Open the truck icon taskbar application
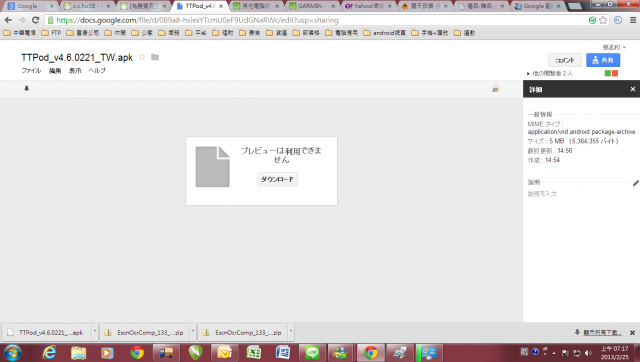Viewport: 640px width, 362px height. pyautogui.click(x=166, y=353)
